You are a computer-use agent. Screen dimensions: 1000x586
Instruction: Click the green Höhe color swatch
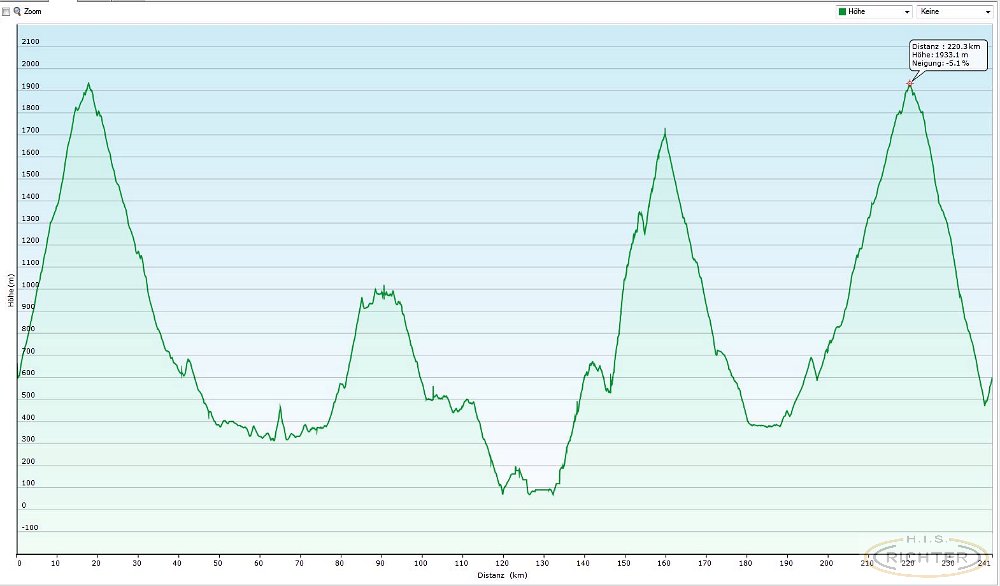[x=842, y=11]
